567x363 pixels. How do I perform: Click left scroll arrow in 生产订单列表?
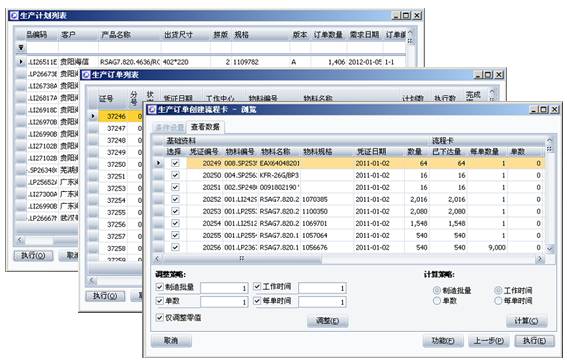[92, 280]
